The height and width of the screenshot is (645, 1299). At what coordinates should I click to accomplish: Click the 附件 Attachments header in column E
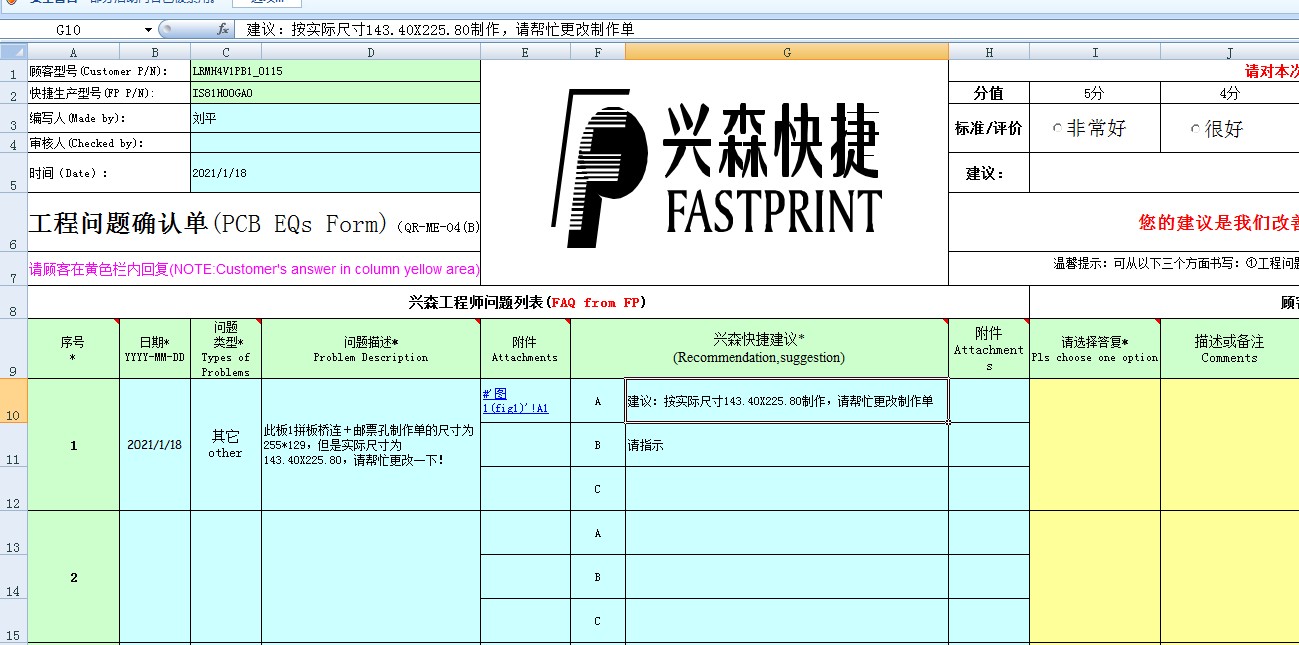525,349
